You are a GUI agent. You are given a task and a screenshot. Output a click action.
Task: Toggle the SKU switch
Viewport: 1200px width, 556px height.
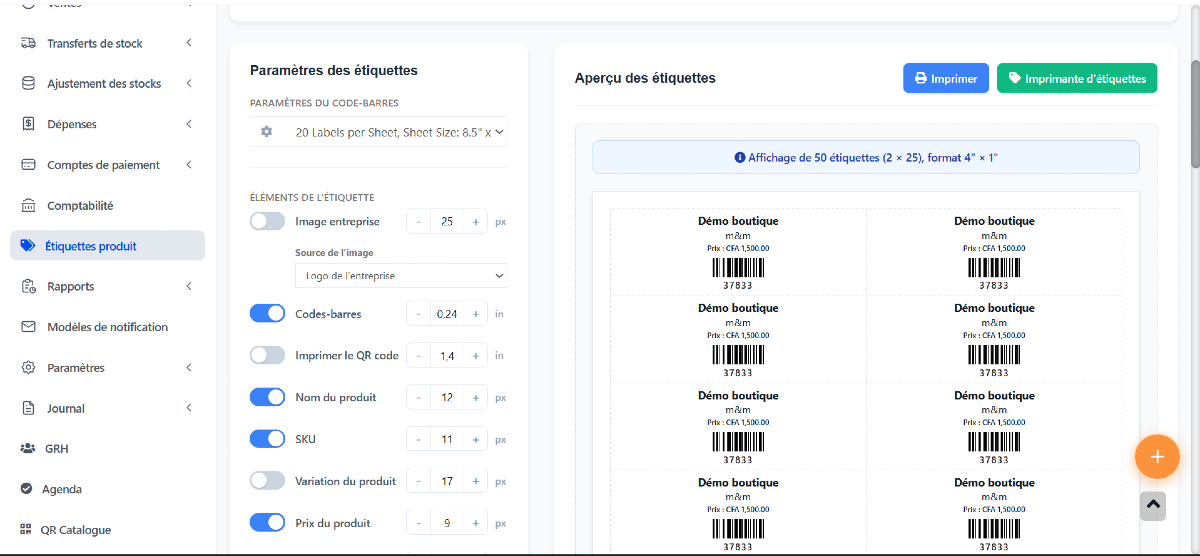(x=268, y=439)
